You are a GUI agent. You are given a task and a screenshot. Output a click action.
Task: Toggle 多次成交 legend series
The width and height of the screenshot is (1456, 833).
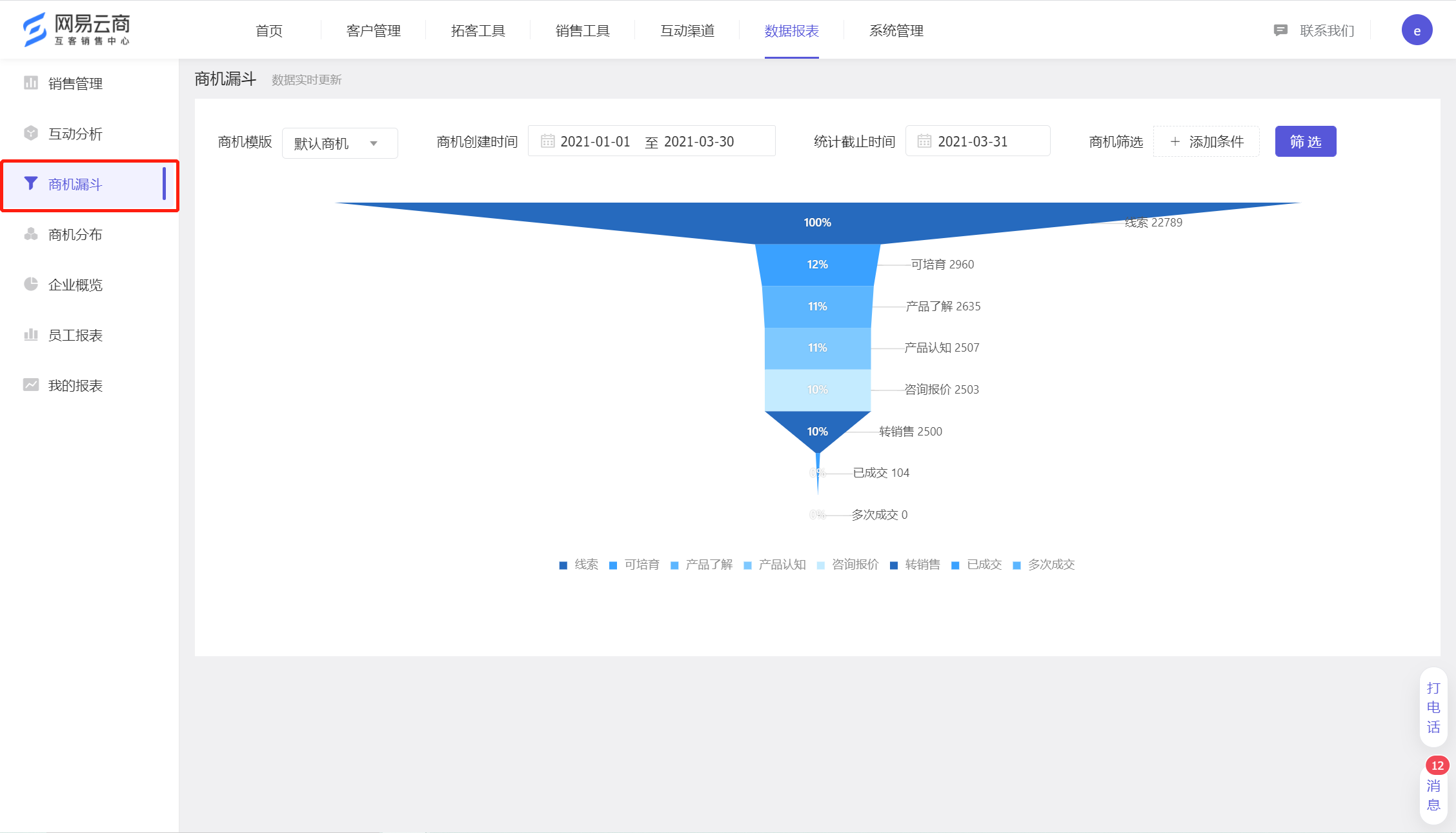[1044, 565]
